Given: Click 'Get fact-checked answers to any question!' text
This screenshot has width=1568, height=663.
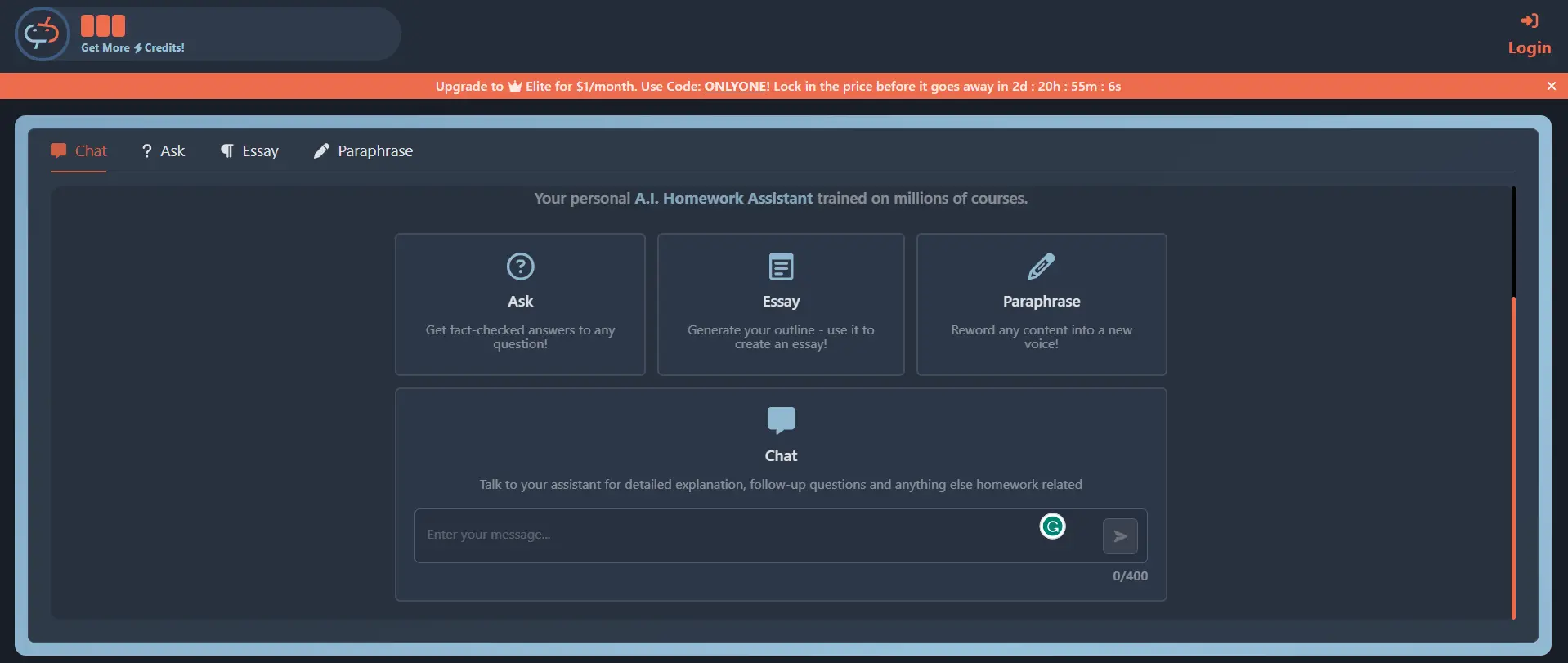Looking at the screenshot, I should click(x=520, y=337).
